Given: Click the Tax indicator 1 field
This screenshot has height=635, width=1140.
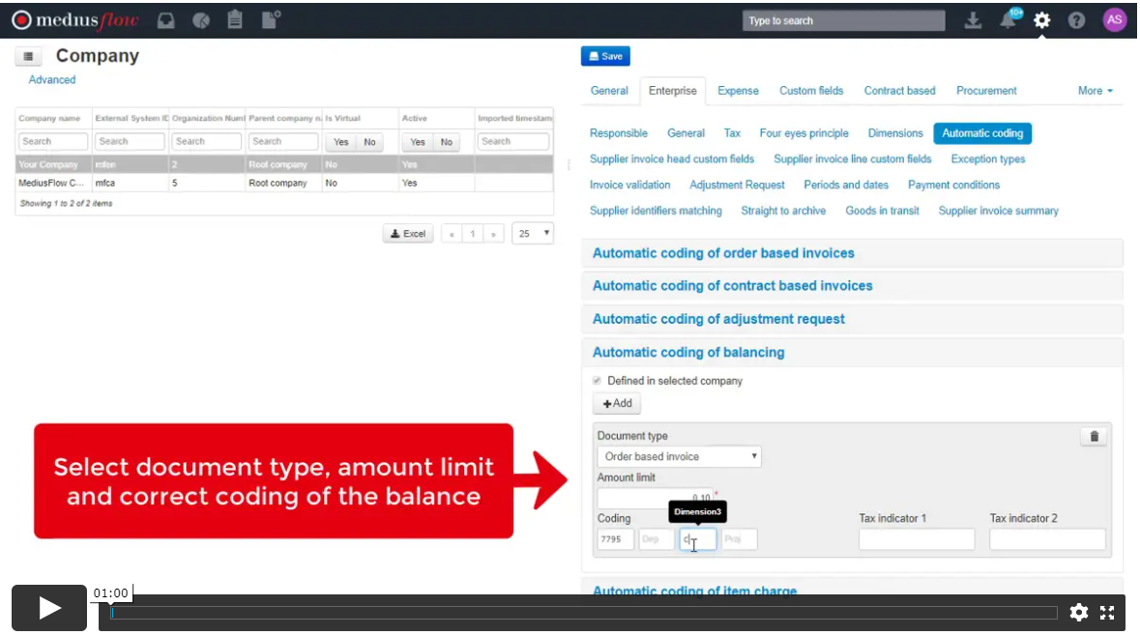Looking at the screenshot, I should (x=916, y=540).
